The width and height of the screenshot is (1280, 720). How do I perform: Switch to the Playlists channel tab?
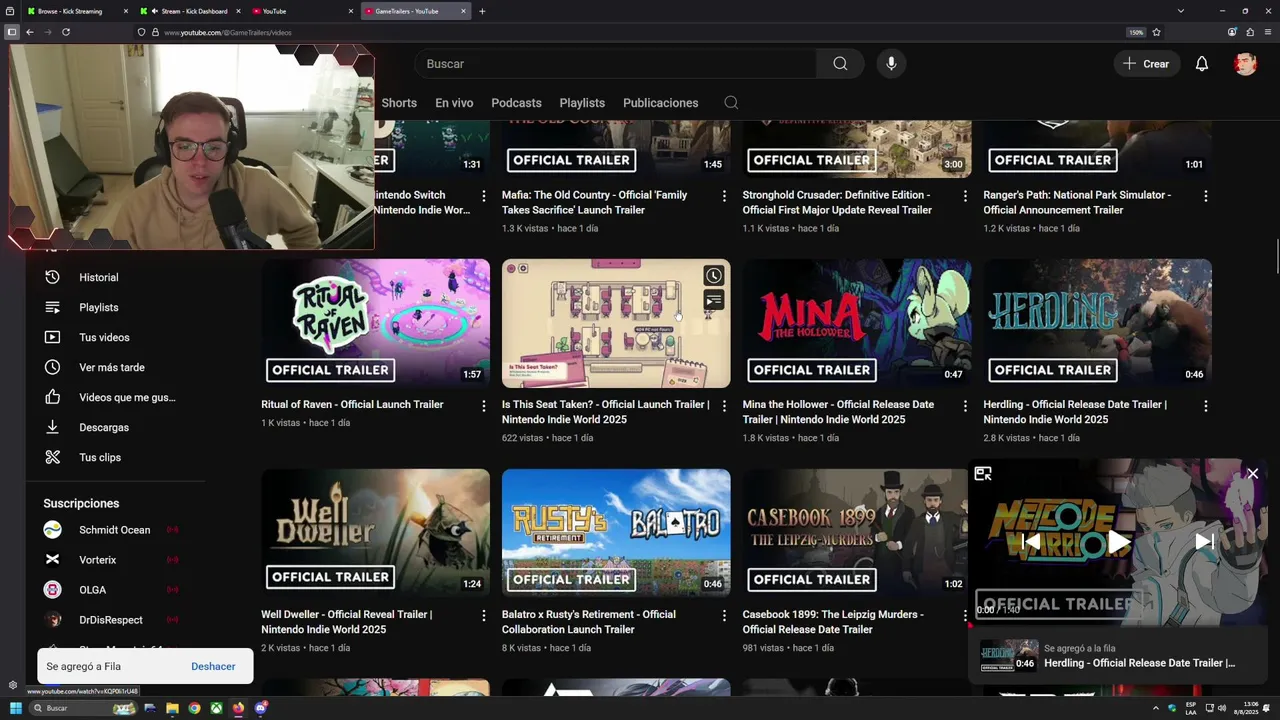coord(582,103)
